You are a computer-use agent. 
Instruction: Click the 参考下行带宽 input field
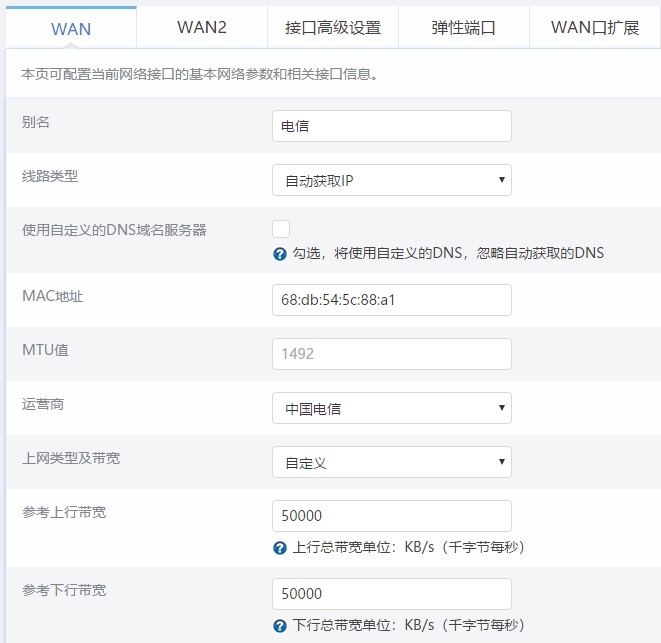coord(391,594)
